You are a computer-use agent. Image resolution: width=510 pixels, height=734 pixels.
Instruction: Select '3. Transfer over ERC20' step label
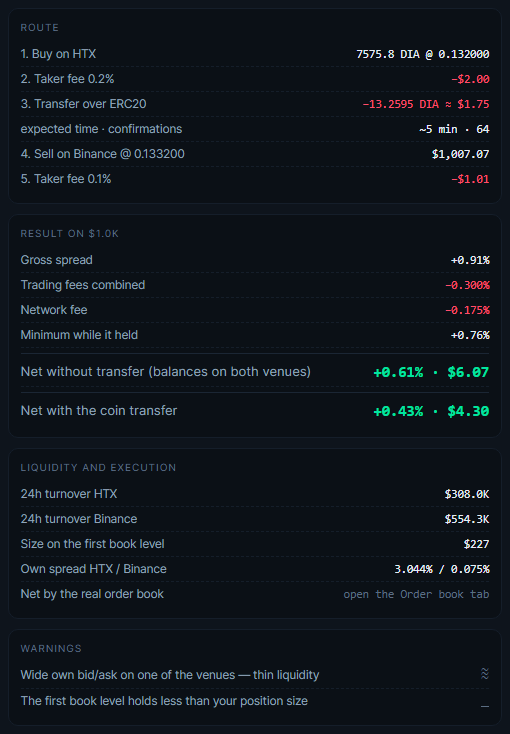coord(83,103)
